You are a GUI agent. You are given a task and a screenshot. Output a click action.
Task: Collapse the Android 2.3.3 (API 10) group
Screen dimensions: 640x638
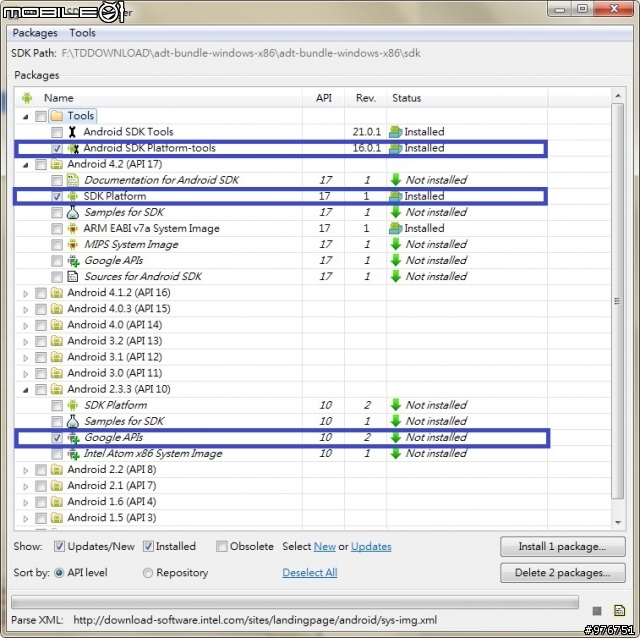[x=26, y=390]
